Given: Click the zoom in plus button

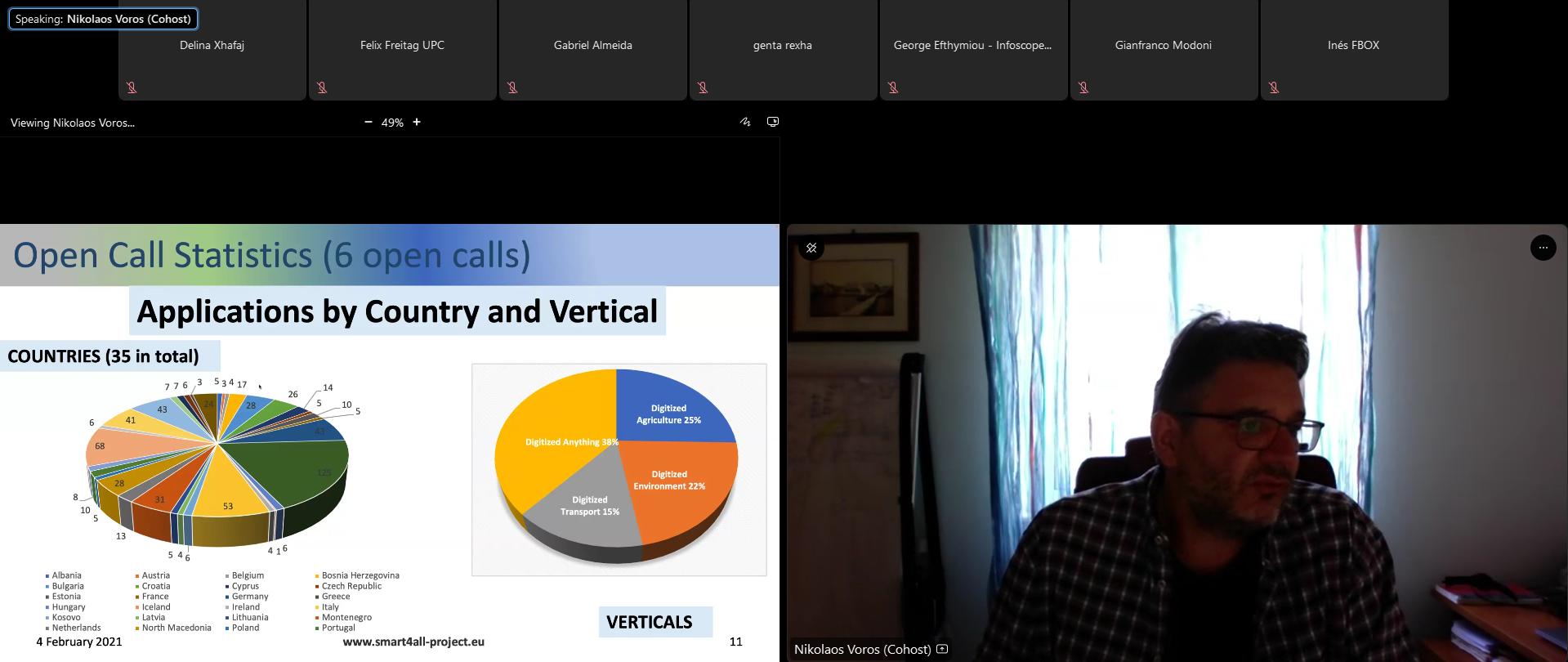Looking at the screenshot, I should (417, 122).
